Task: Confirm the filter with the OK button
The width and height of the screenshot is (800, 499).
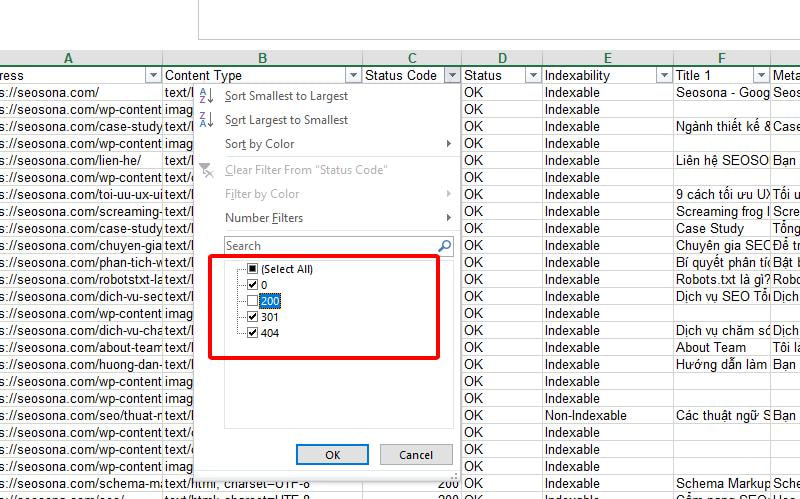Action: pyautogui.click(x=332, y=455)
